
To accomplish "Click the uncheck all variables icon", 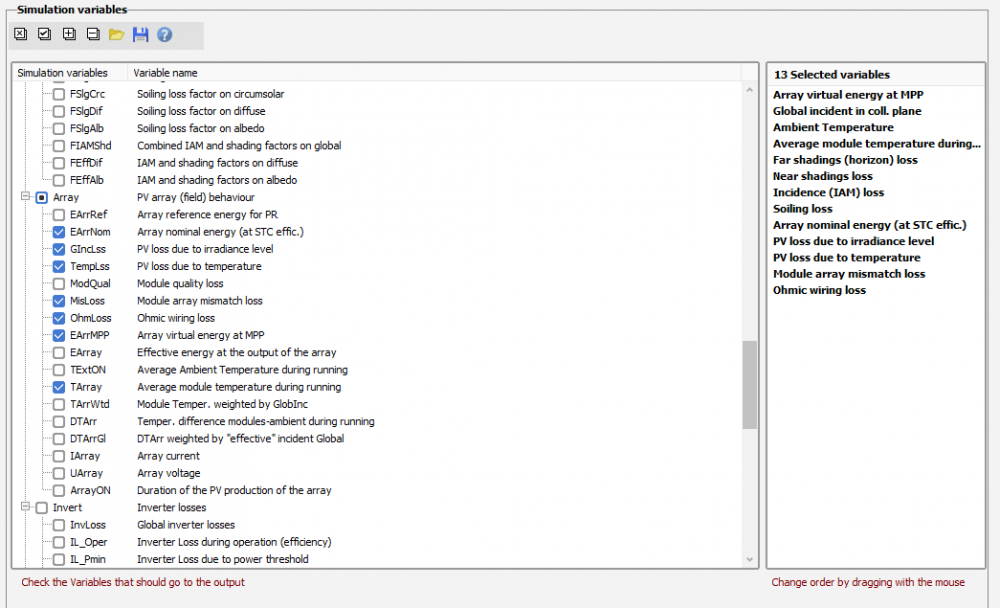I will coord(21,34).
